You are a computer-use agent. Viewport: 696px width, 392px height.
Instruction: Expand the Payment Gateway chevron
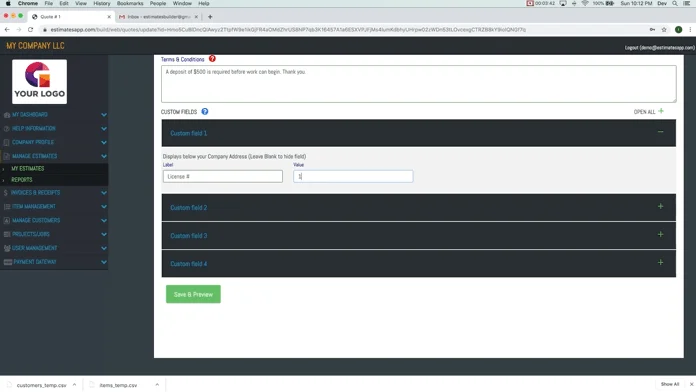tap(104, 262)
